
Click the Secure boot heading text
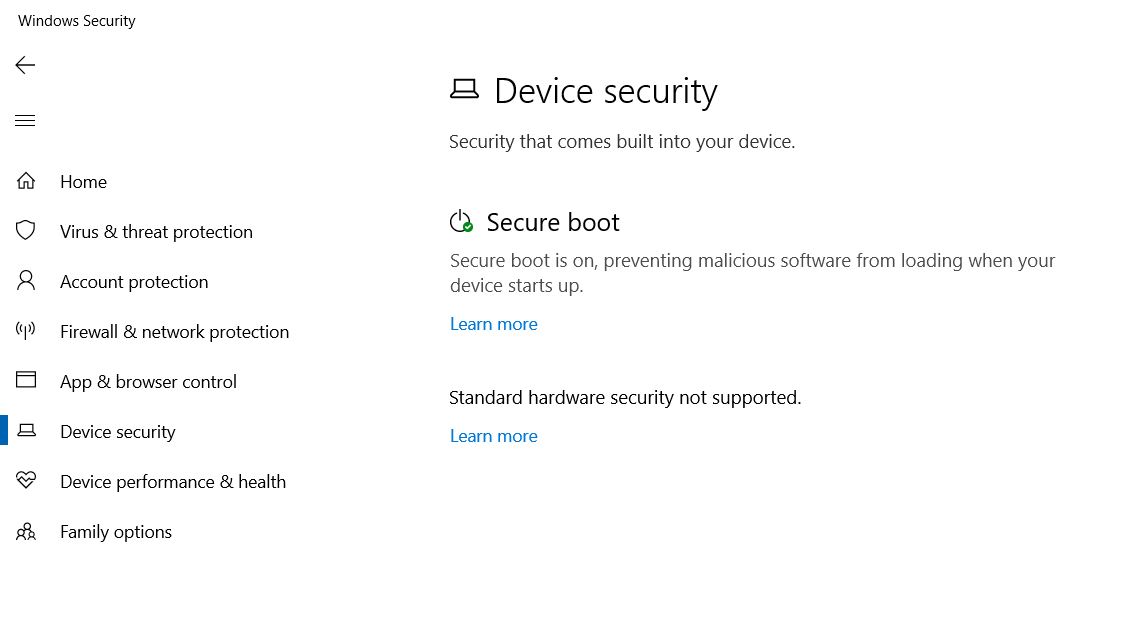pos(553,222)
